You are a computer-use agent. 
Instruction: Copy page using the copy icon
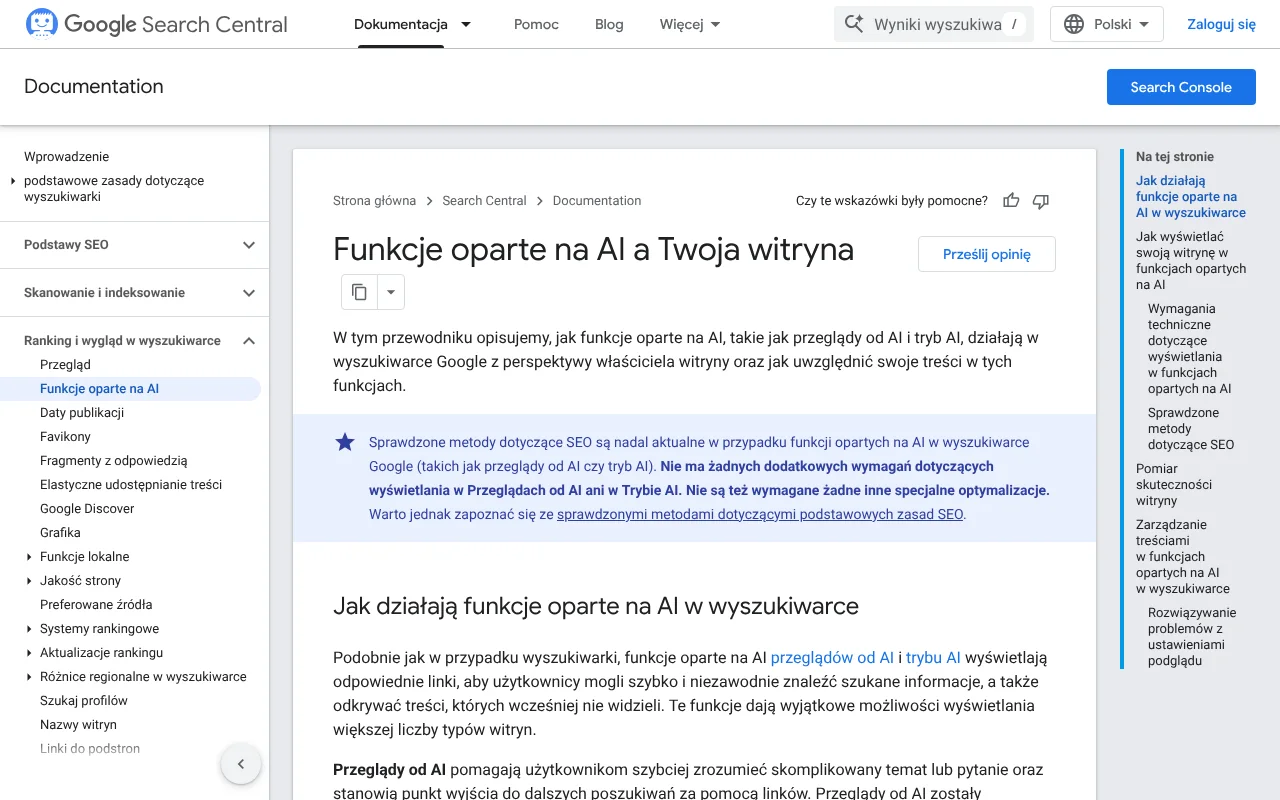pos(359,292)
